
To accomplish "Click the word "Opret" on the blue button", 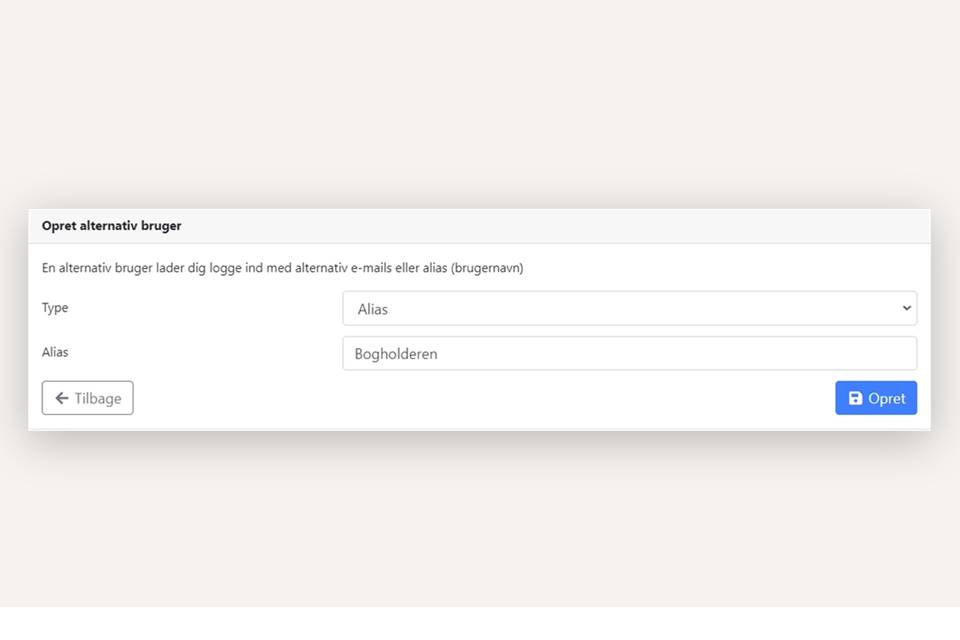I will pos(886,398).
